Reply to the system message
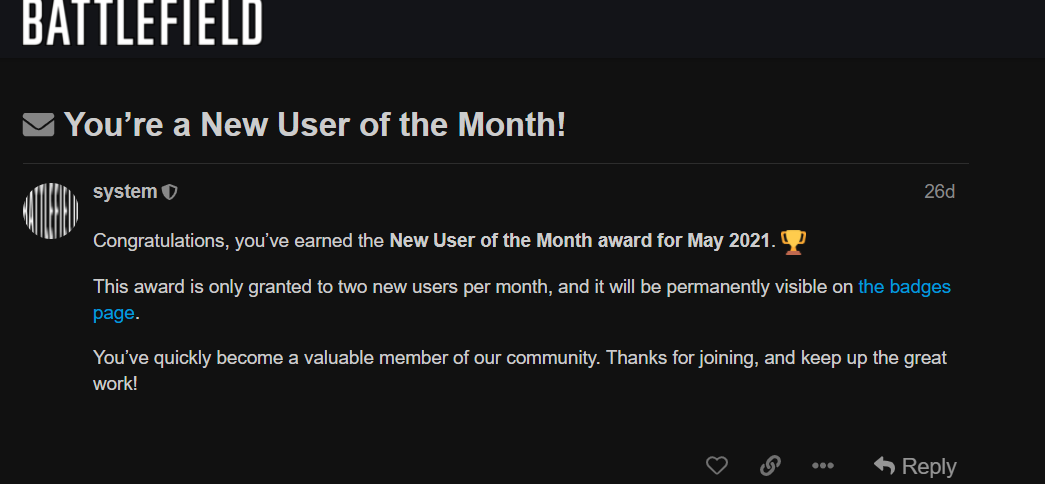 click(x=914, y=465)
